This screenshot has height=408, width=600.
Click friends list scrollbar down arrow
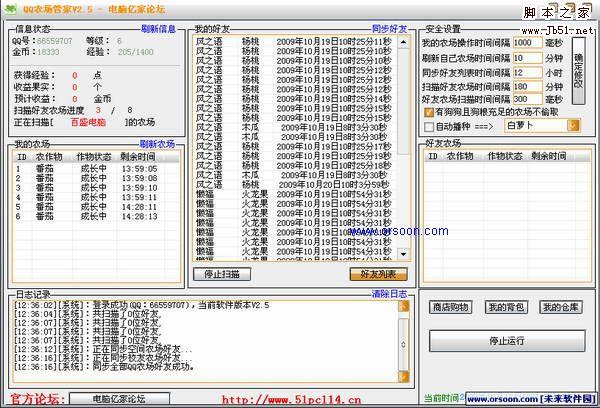403,253
